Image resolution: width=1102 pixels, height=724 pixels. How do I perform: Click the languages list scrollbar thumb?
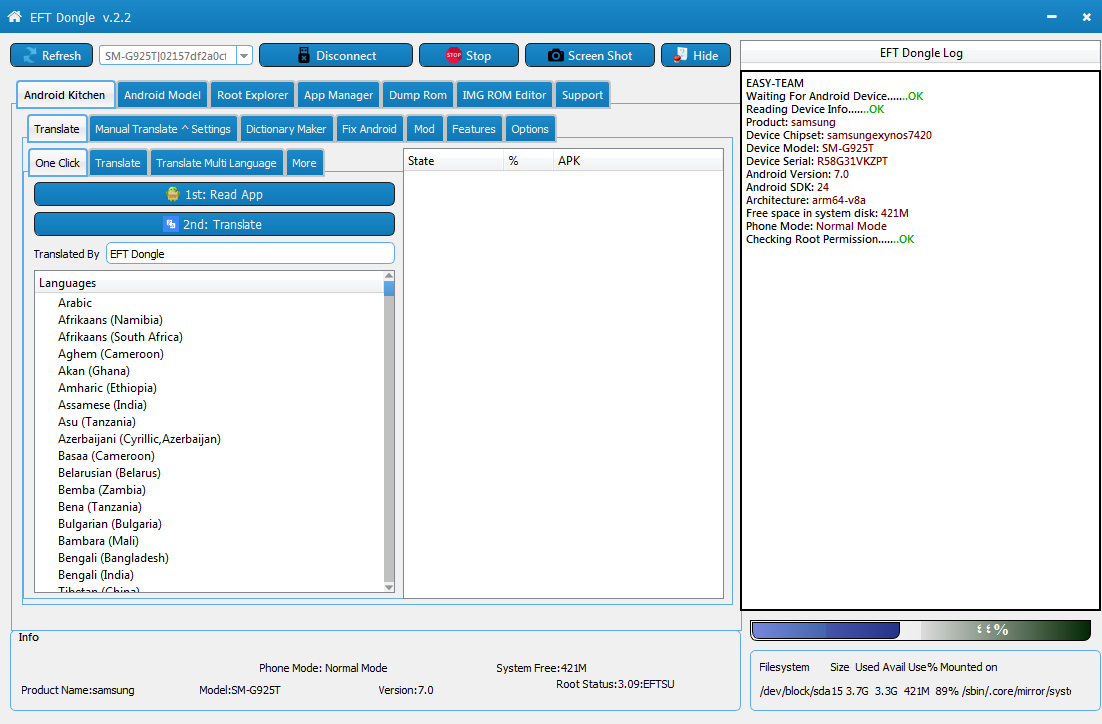pos(389,288)
